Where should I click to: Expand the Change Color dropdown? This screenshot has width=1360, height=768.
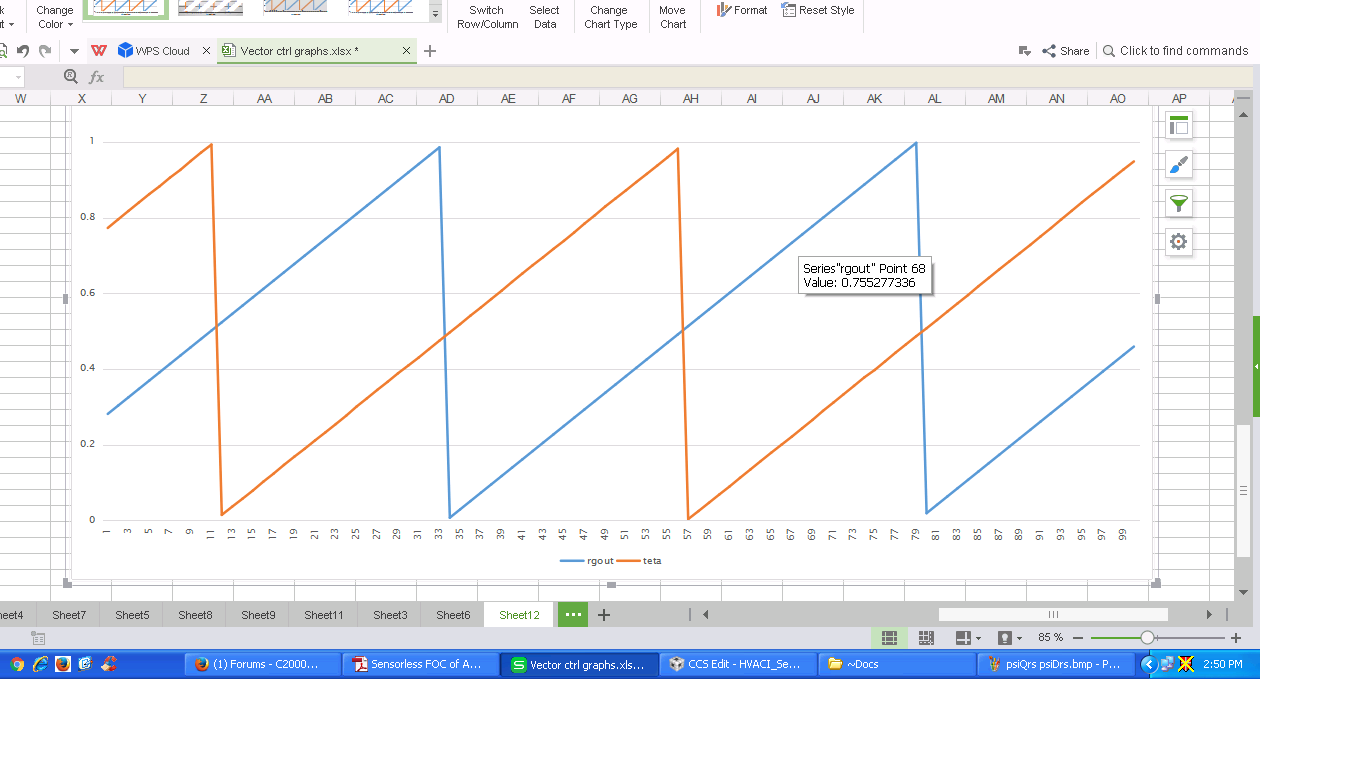[x=55, y=17]
